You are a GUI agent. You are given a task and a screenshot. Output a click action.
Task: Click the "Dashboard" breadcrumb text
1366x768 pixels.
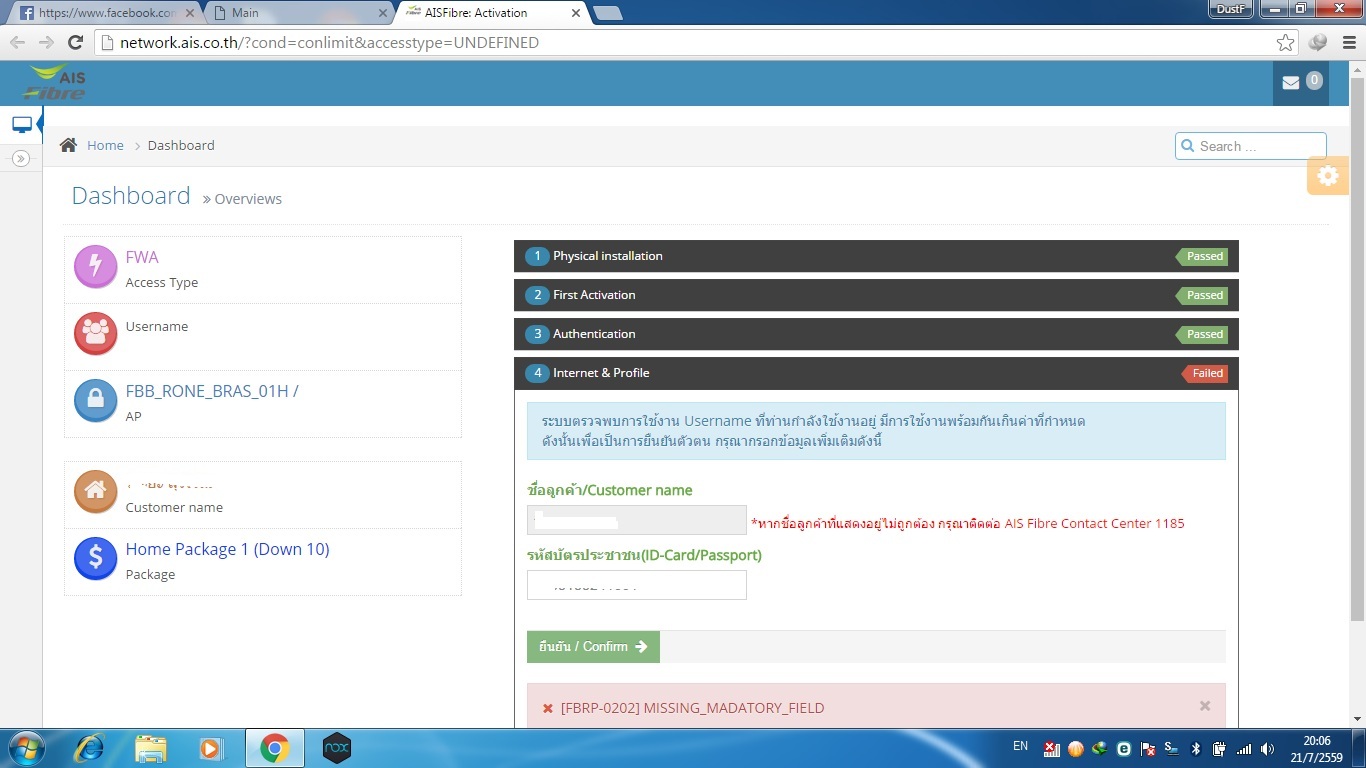point(181,145)
